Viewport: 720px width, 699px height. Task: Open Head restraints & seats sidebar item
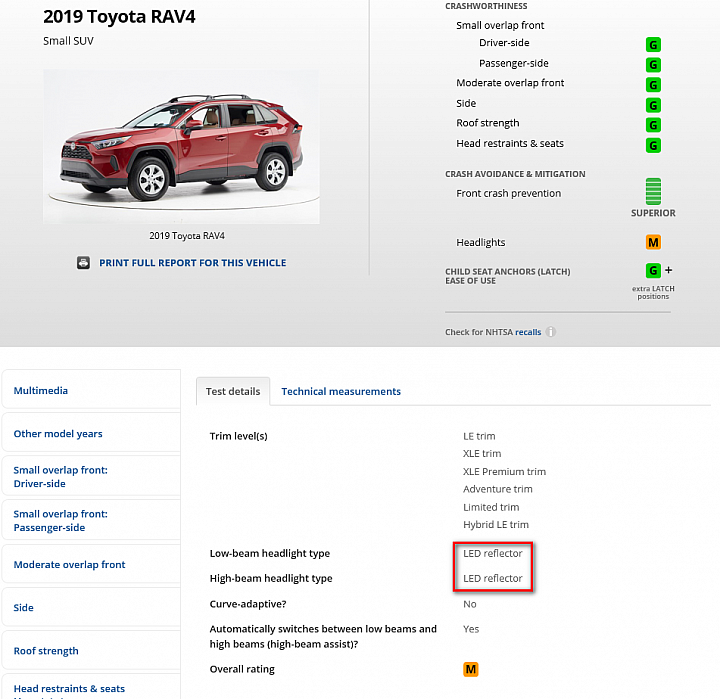click(x=91, y=688)
